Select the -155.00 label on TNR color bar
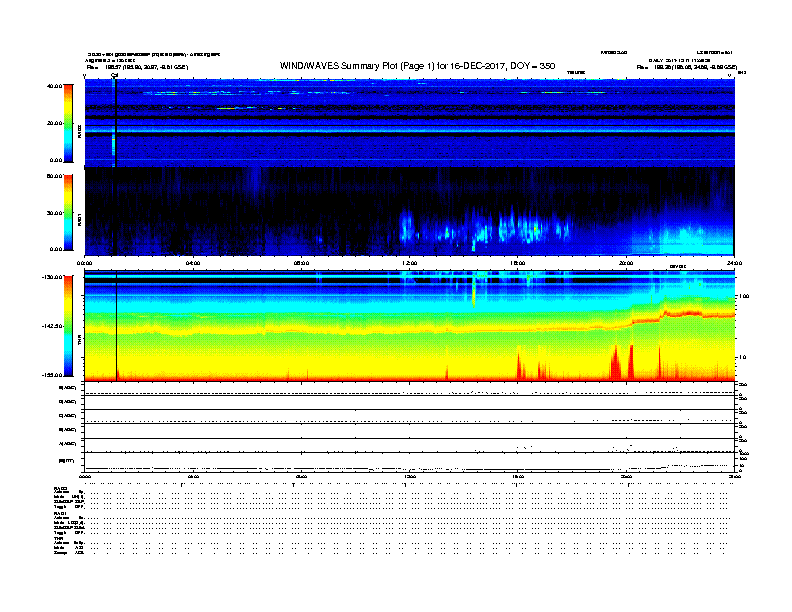 click(x=52, y=375)
